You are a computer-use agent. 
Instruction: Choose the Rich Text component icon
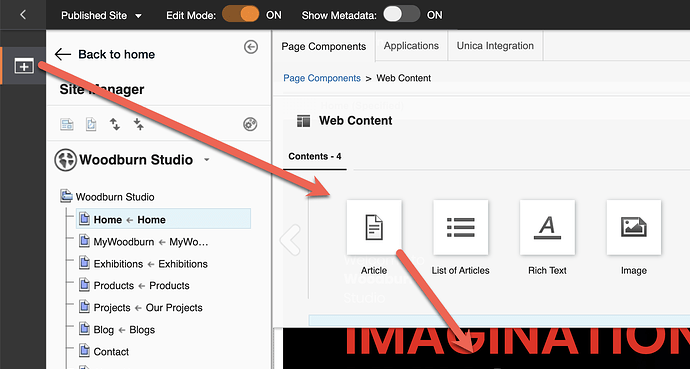[547, 227]
